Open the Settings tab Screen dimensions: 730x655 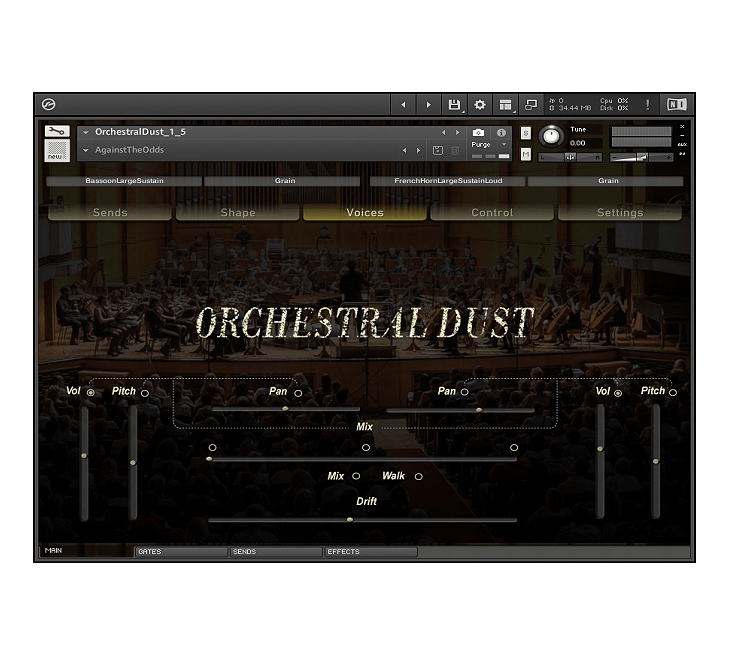[620, 212]
